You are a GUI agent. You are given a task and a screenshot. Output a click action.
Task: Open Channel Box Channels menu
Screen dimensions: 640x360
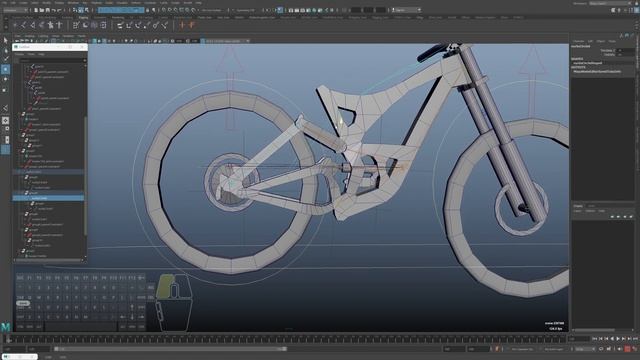(579, 41)
